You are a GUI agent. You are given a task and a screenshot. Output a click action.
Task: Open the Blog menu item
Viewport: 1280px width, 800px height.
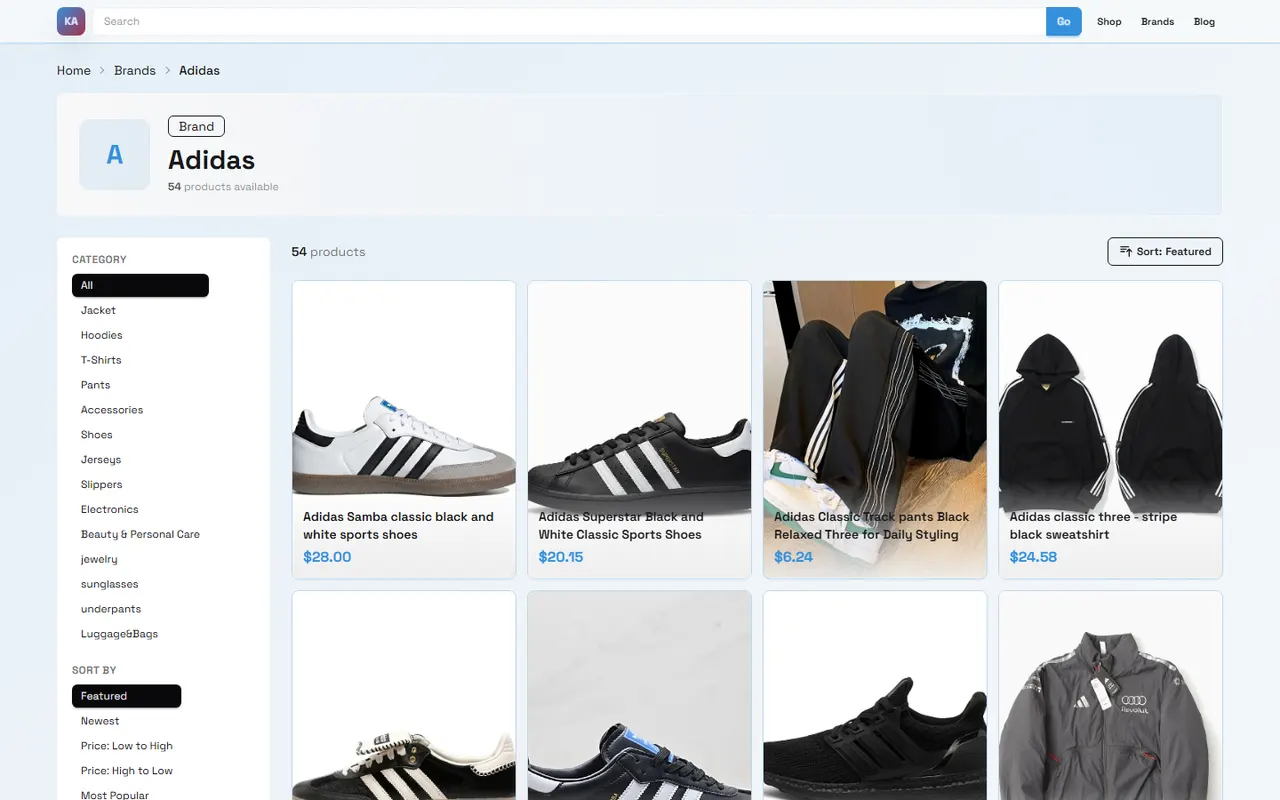pos(1204,21)
